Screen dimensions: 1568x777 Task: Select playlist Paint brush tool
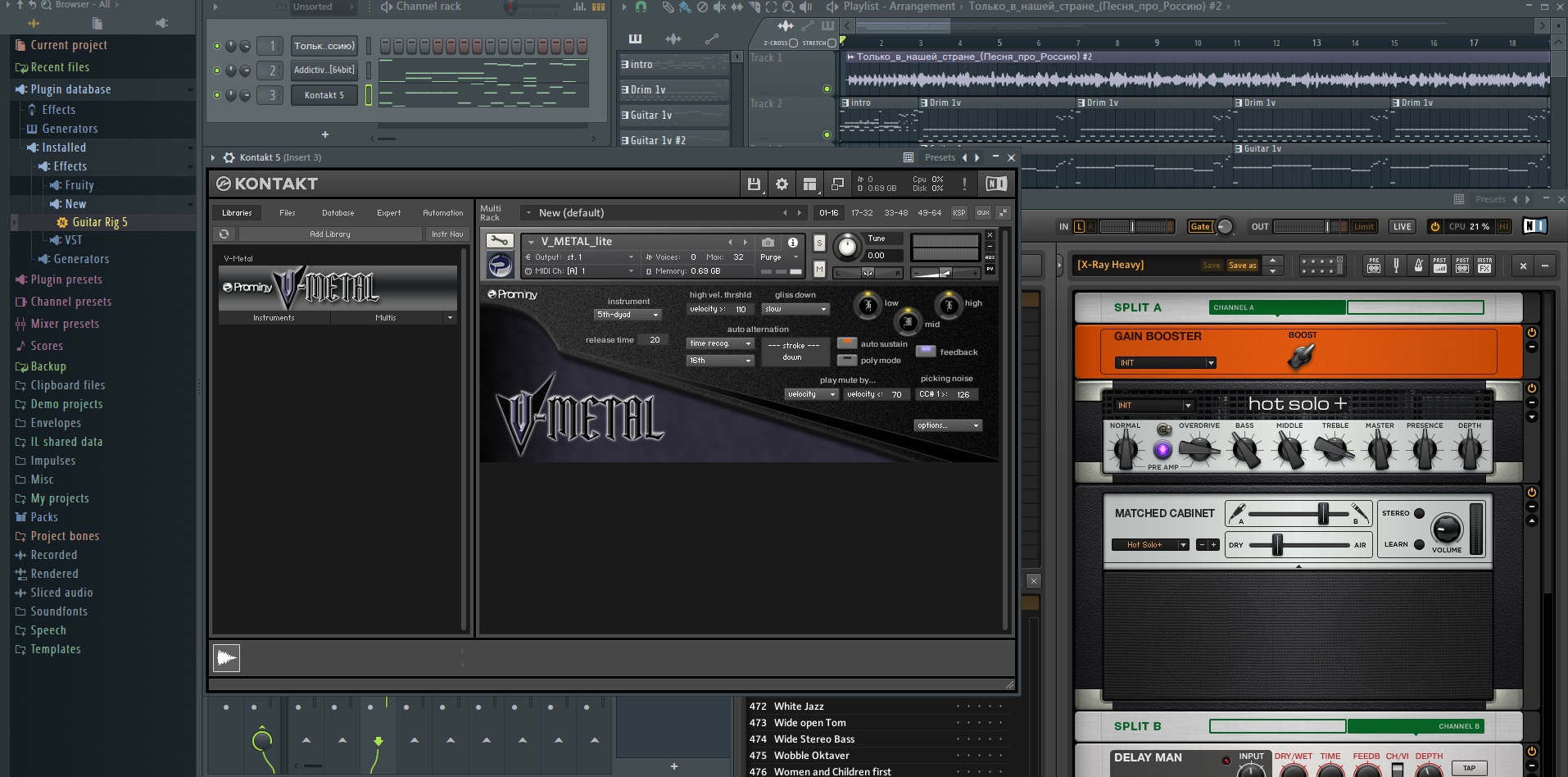685,7
